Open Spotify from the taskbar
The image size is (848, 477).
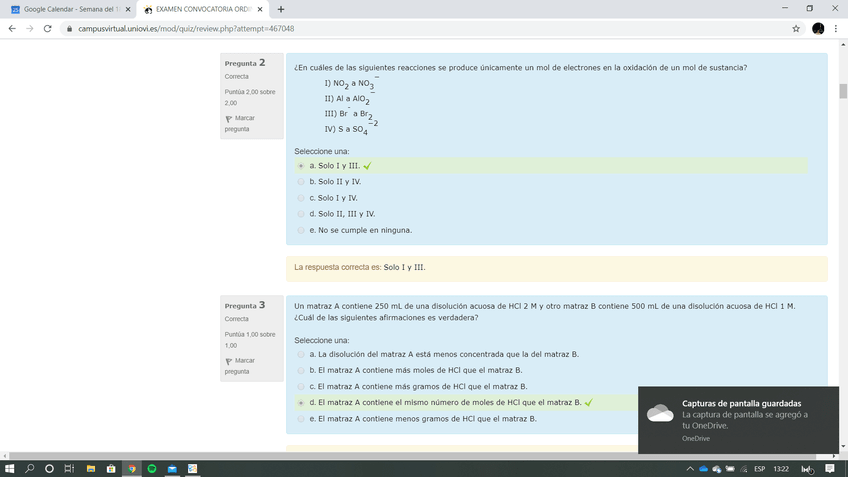(152, 468)
